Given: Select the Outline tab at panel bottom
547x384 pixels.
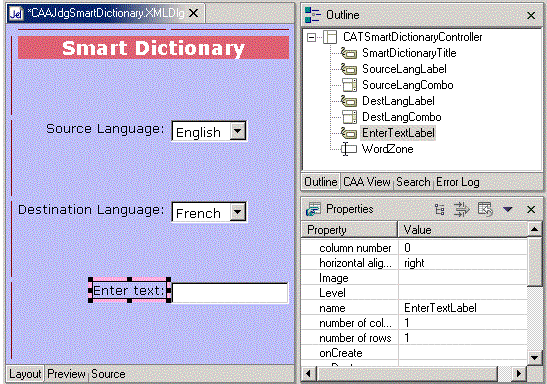Looking at the screenshot, I should click(321, 182).
